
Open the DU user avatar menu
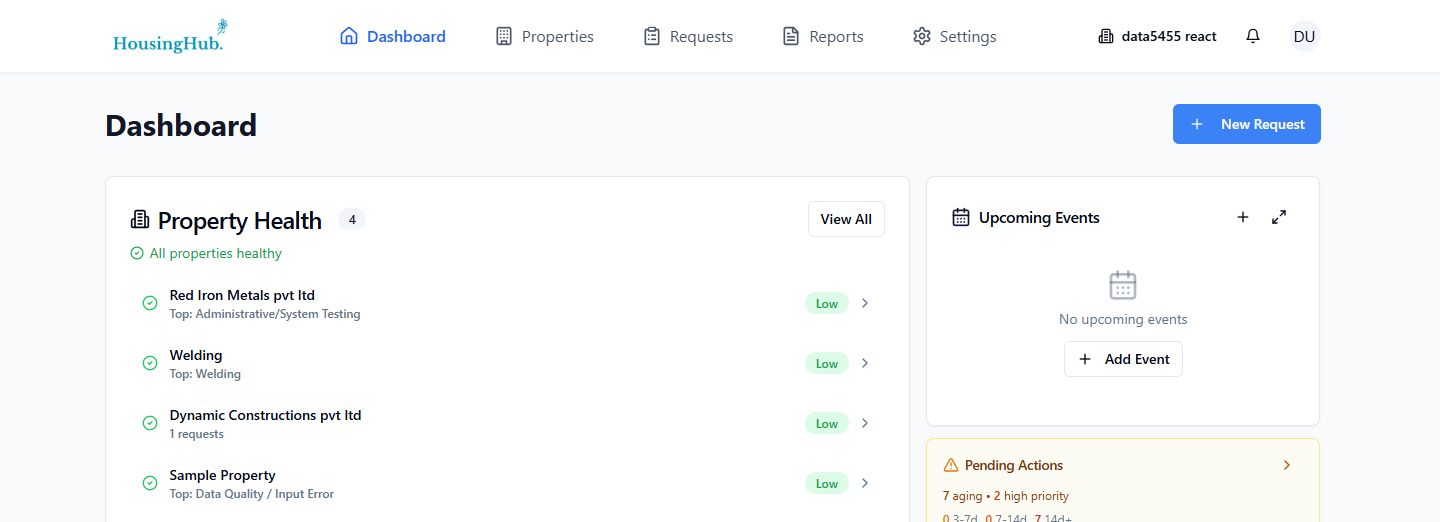(x=1304, y=36)
